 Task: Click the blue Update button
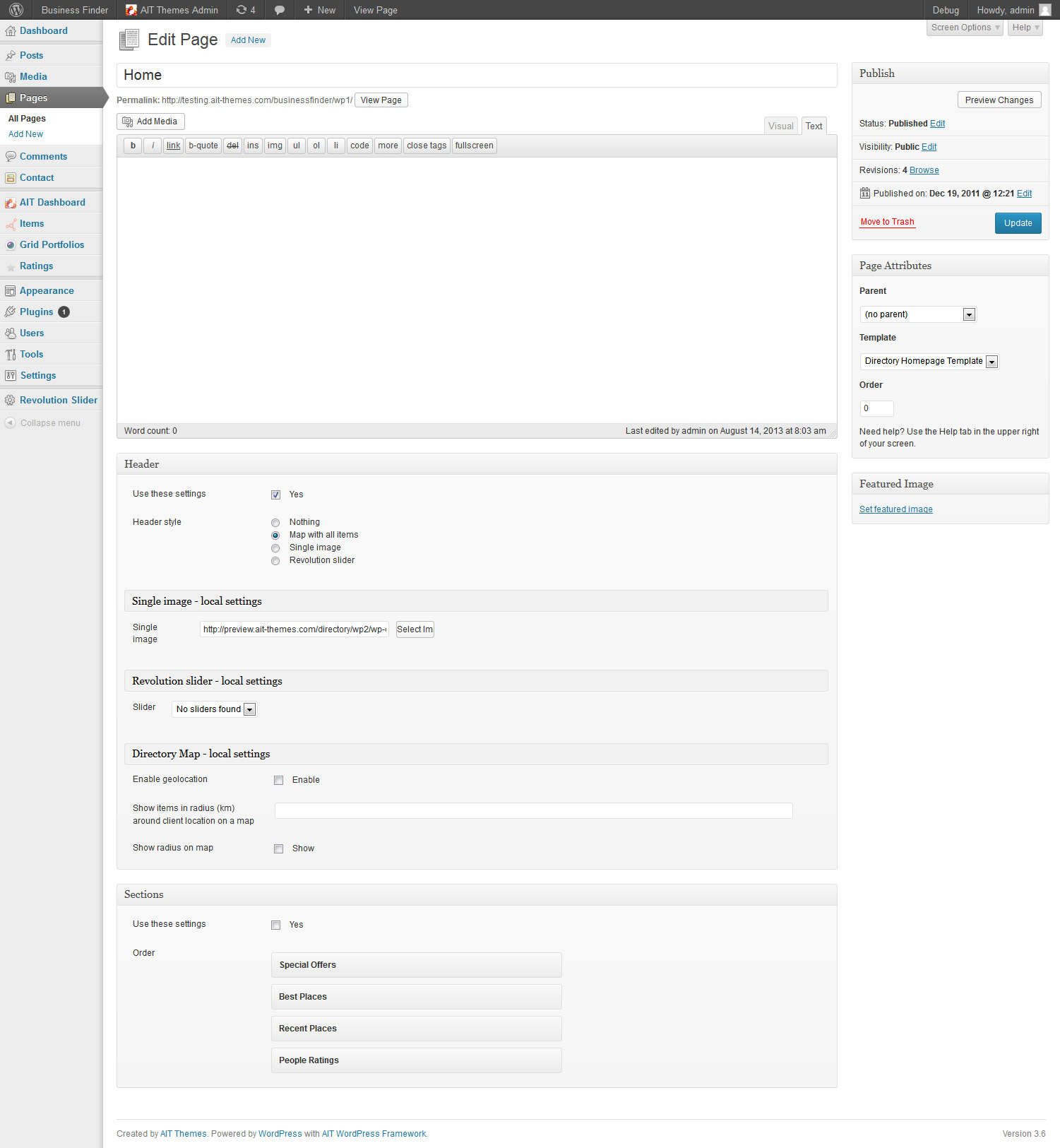[x=1018, y=223]
